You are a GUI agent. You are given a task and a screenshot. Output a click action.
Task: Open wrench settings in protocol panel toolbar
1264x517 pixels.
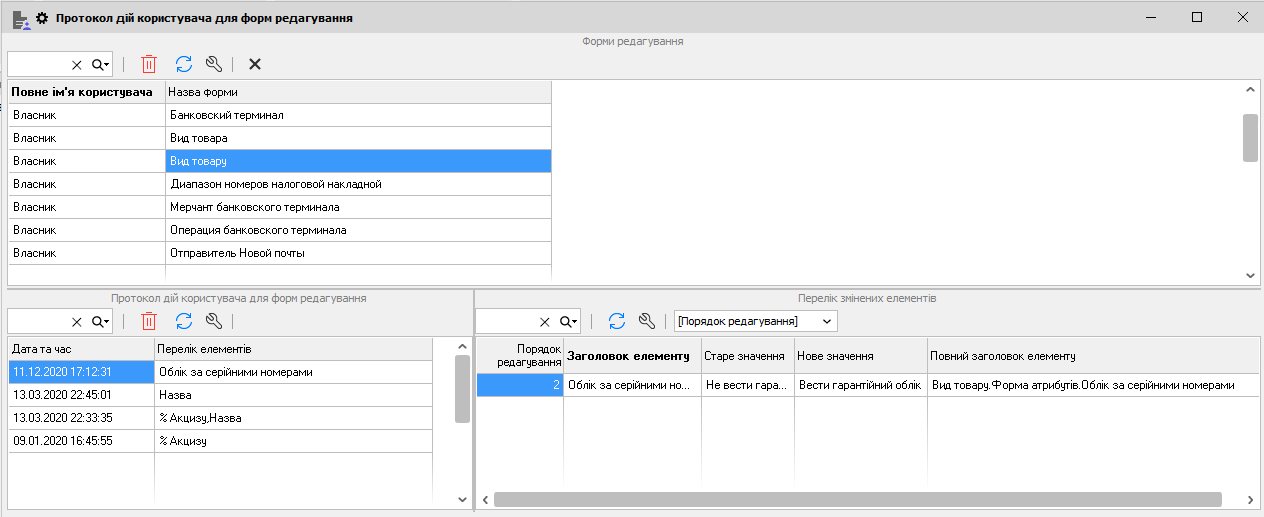click(213, 321)
